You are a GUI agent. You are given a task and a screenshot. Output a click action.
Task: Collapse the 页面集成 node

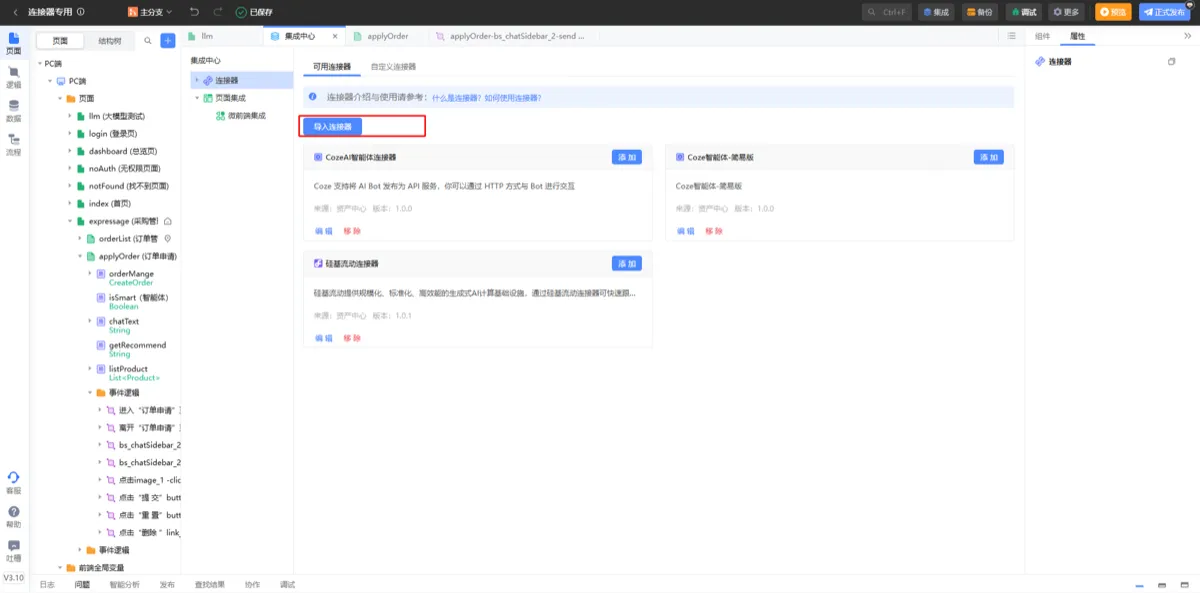click(x=197, y=98)
